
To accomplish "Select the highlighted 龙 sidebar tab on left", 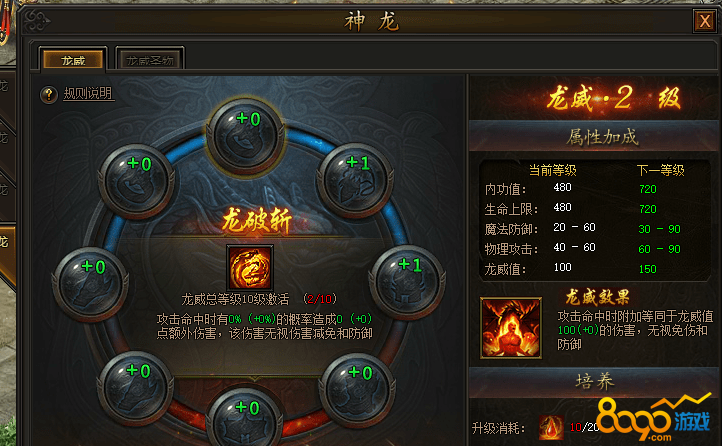I will 7,251.
